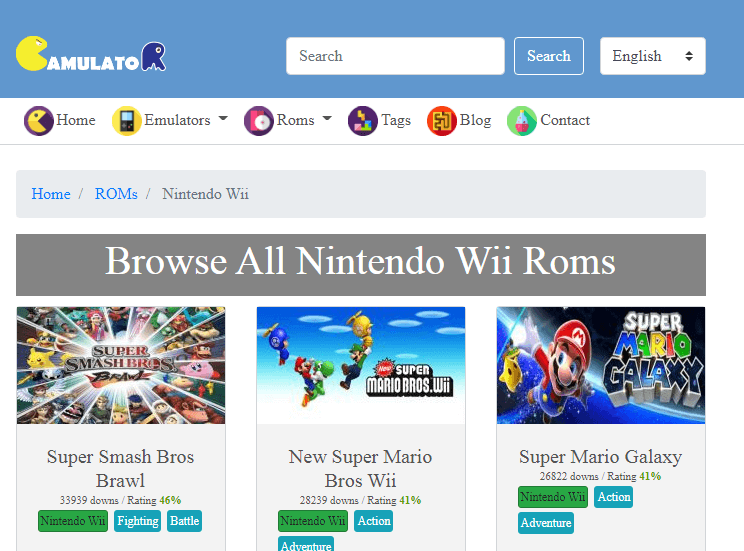Click the potion Contact icon
The height and width of the screenshot is (551, 744).
tap(522, 121)
